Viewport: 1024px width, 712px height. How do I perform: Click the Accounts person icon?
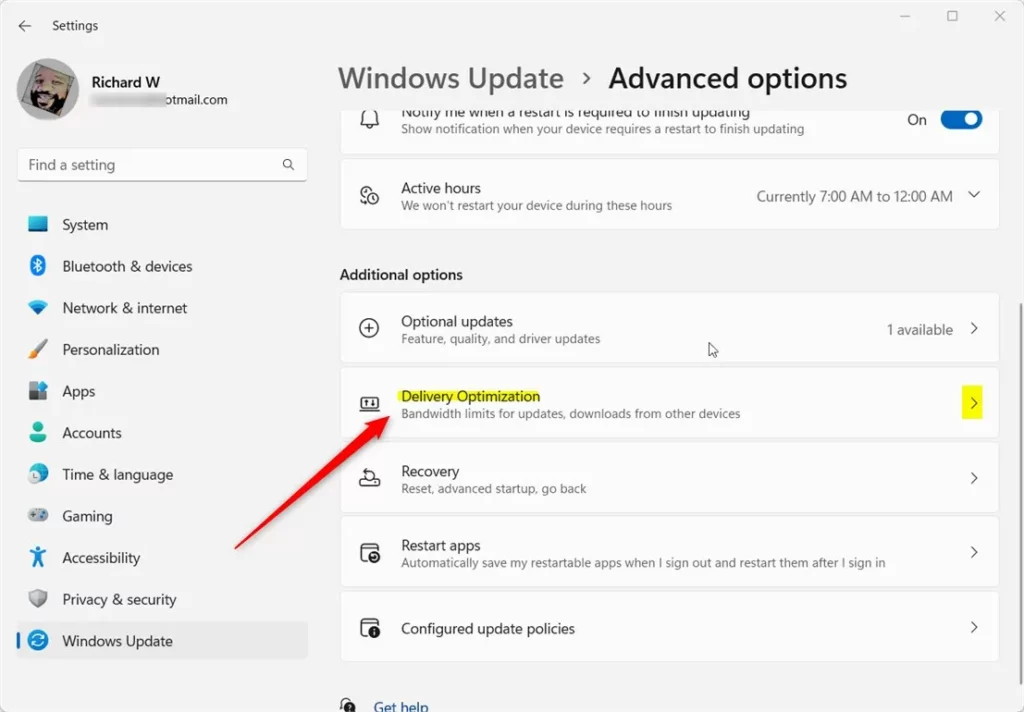[x=38, y=432]
